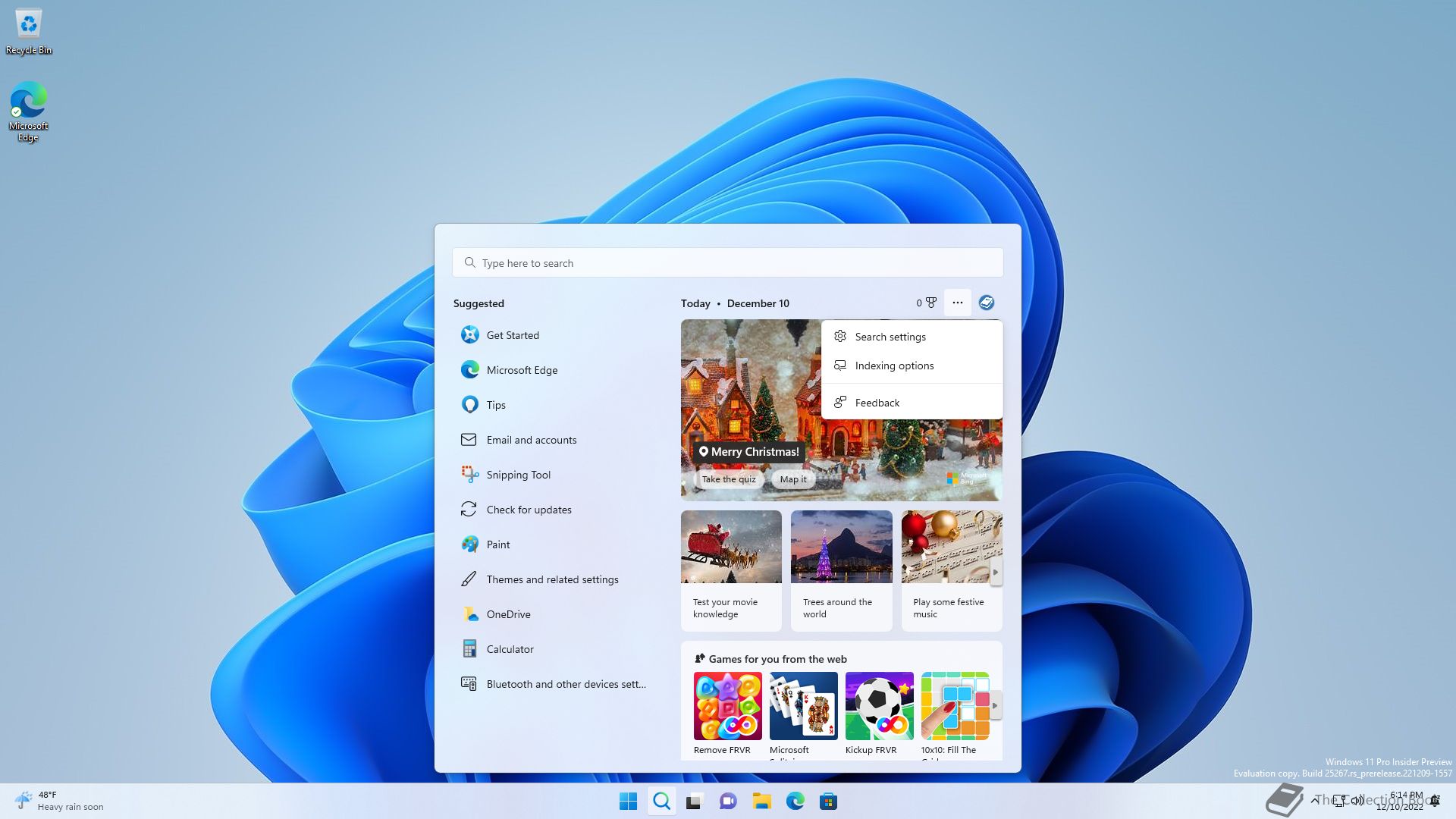Select Feedback in the options menu
This screenshot has width=1456, height=819.
pyautogui.click(x=912, y=403)
